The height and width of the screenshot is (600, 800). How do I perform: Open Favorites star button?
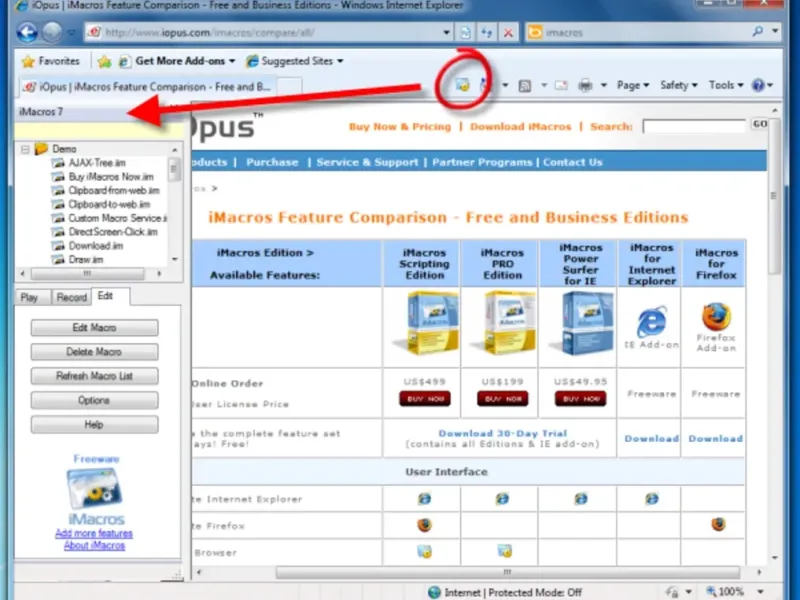(x=51, y=61)
